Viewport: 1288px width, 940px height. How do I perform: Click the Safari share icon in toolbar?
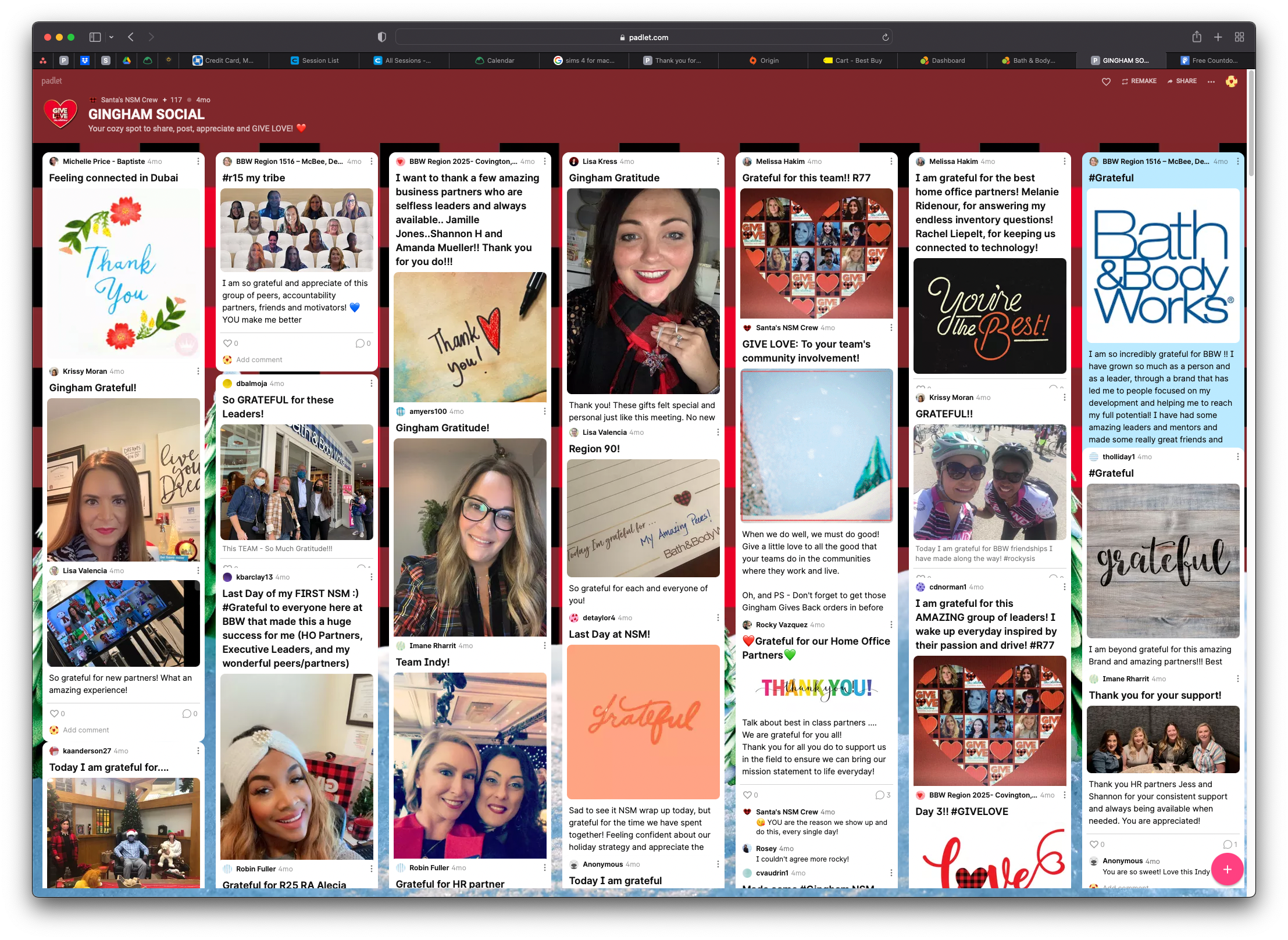point(1196,37)
